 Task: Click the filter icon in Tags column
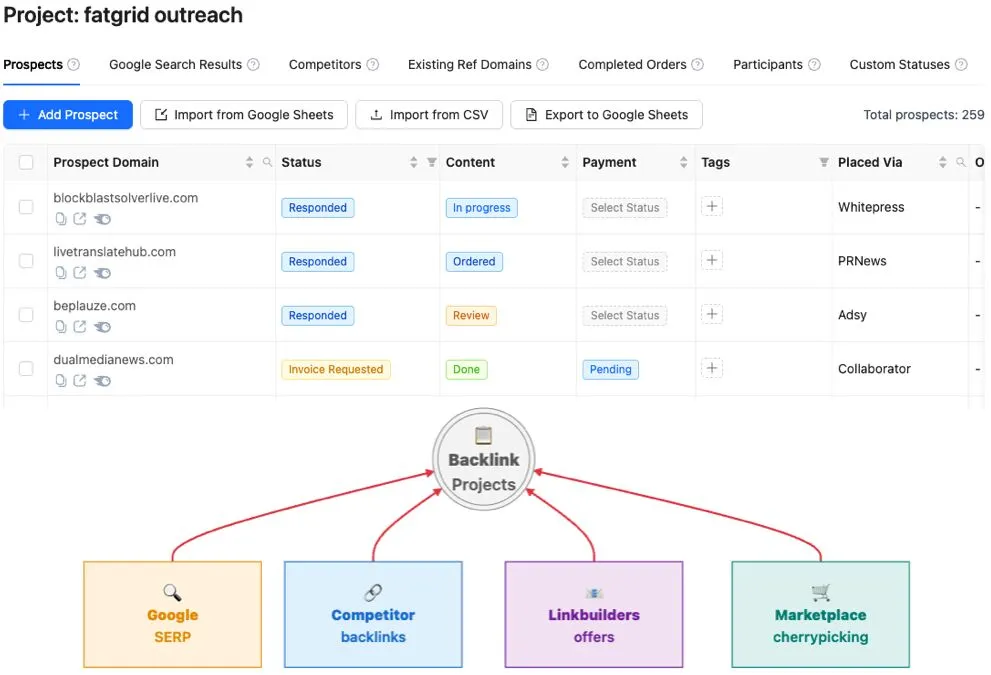tap(824, 163)
